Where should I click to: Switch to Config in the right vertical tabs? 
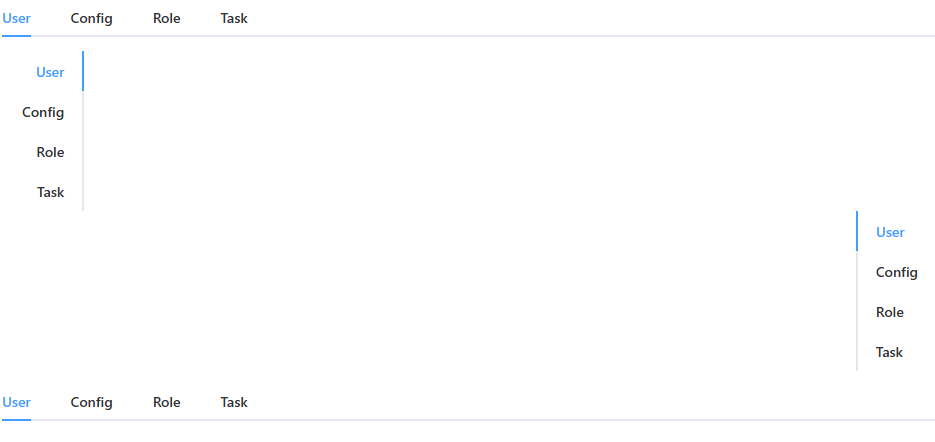(x=897, y=272)
